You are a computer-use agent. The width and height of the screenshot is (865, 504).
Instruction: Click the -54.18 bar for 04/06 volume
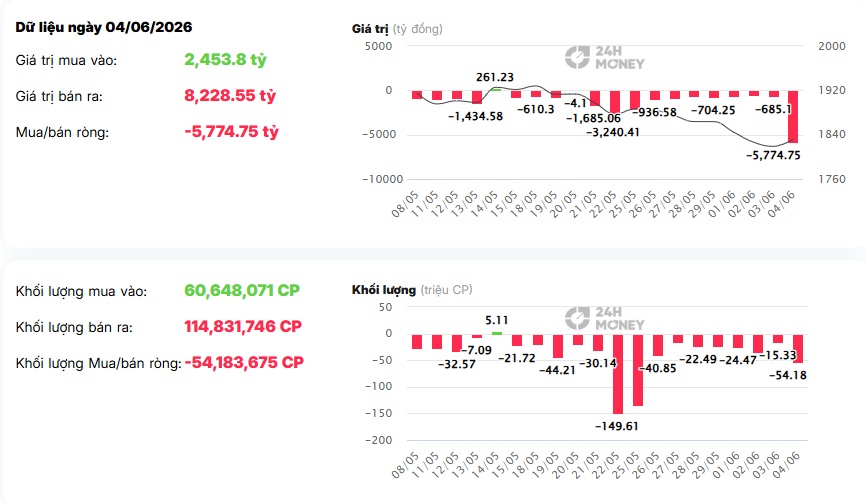798,348
